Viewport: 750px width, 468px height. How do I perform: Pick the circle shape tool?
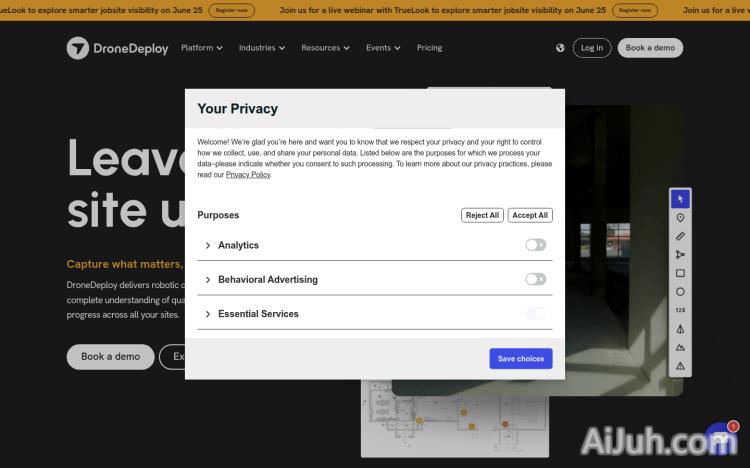[680, 292]
